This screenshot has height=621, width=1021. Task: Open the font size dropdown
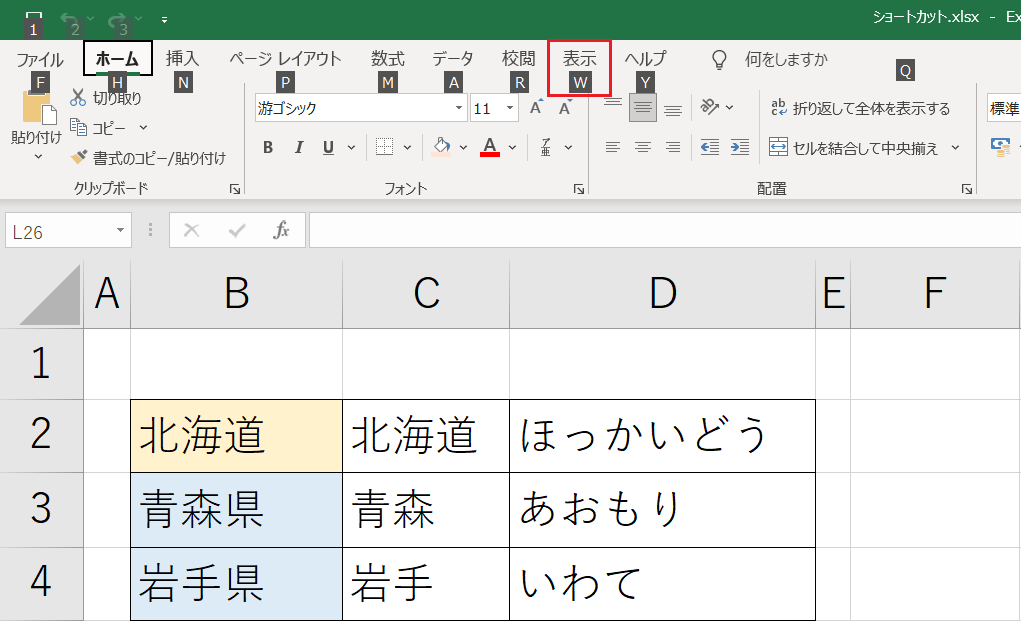[x=510, y=108]
